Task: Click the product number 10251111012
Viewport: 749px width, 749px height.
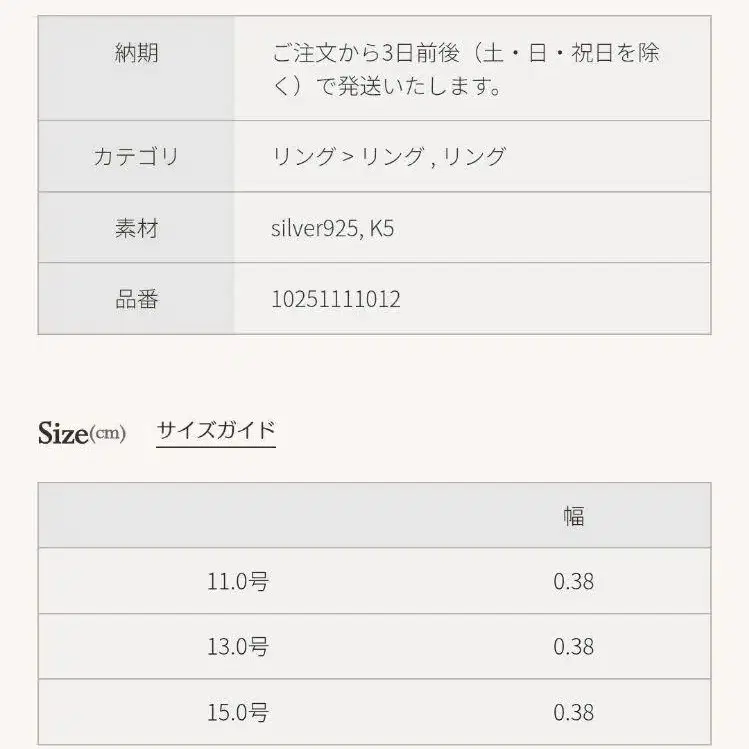Action: [336, 299]
